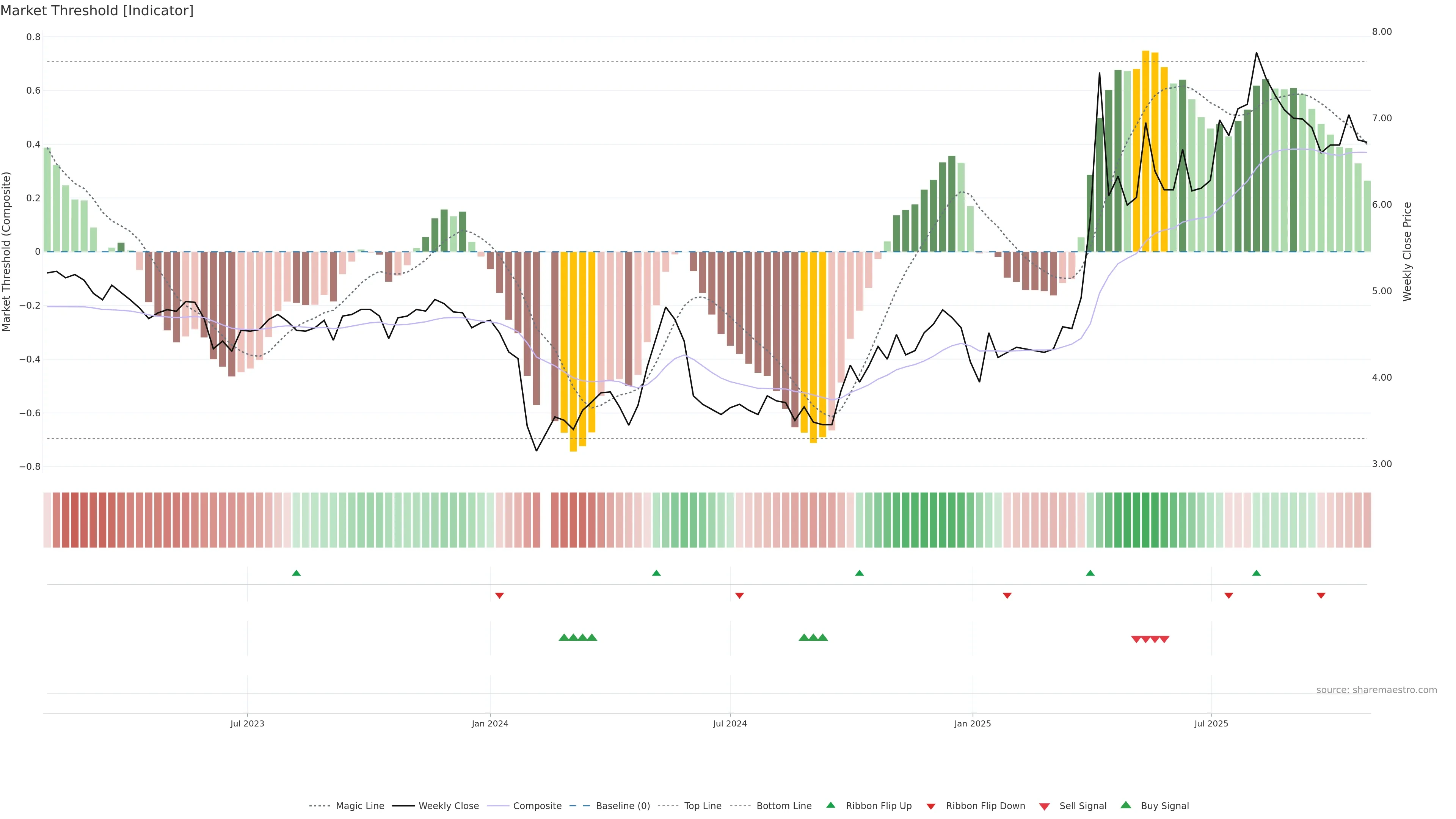Image resolution: width=1456 pixels, height=819 pixels.
Task: Click the Jul 2024 x-axis label
Action: (730, 723)
